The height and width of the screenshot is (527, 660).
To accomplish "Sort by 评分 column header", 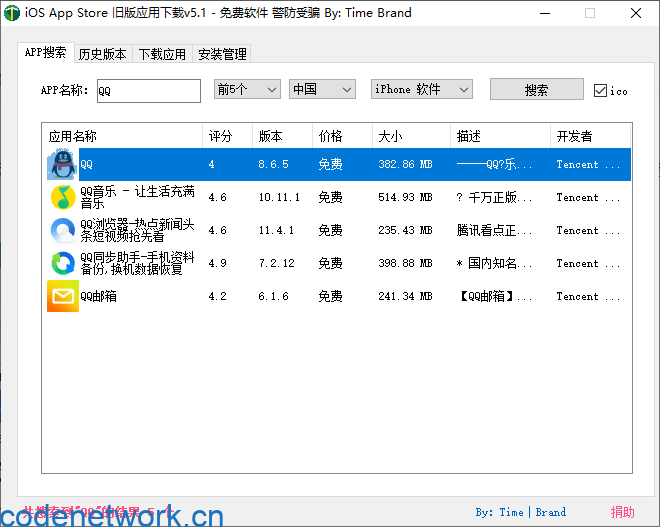I will point(227,136).
